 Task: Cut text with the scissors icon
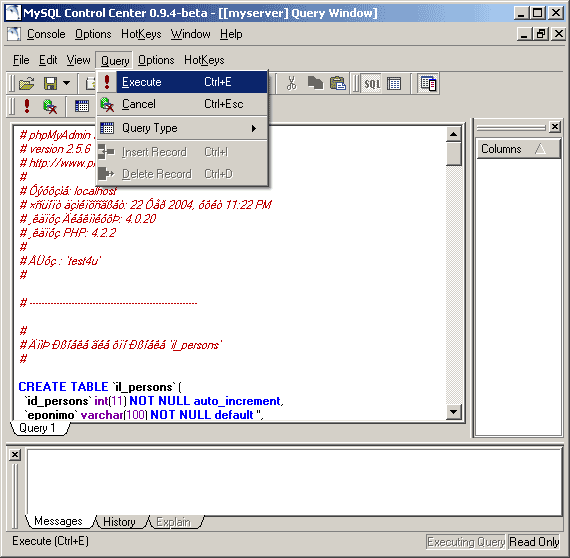click(291, 83)
